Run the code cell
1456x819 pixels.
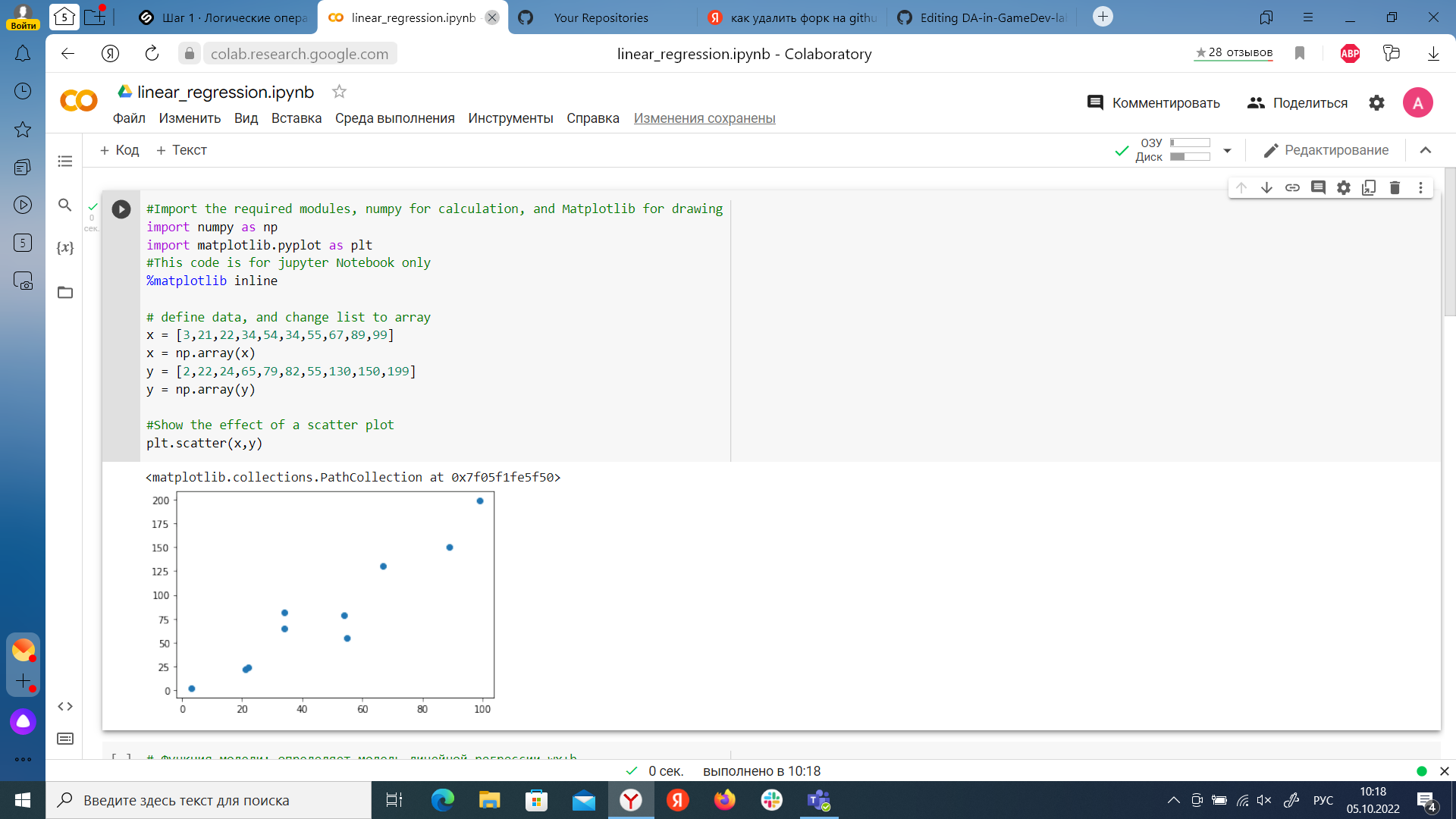[x=121, y=209]
